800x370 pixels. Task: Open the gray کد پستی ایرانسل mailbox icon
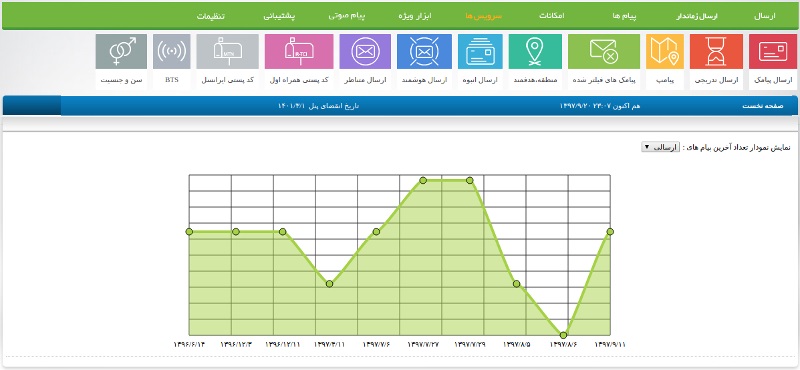228,52
